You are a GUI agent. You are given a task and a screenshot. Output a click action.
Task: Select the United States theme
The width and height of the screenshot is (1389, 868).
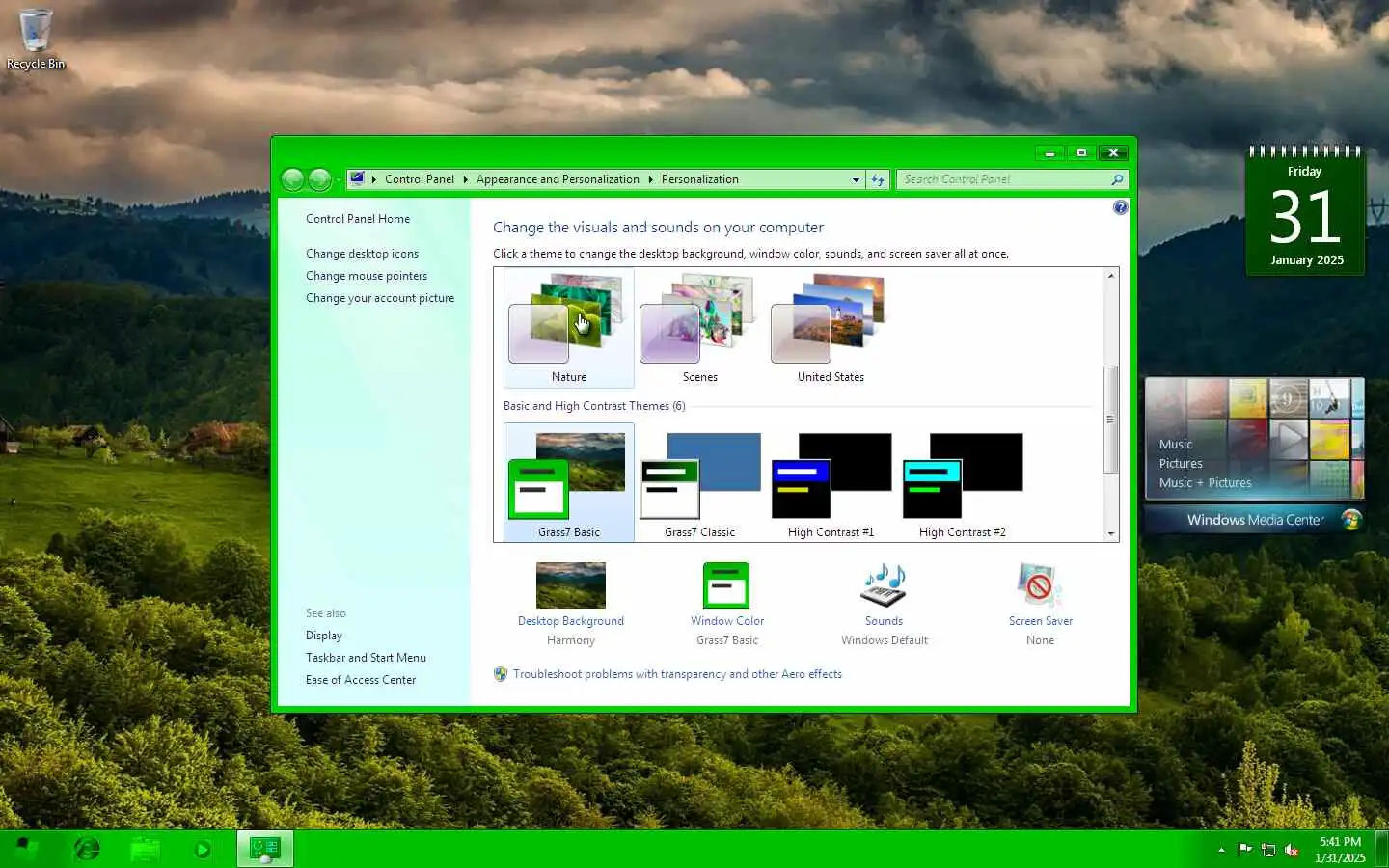831,328
